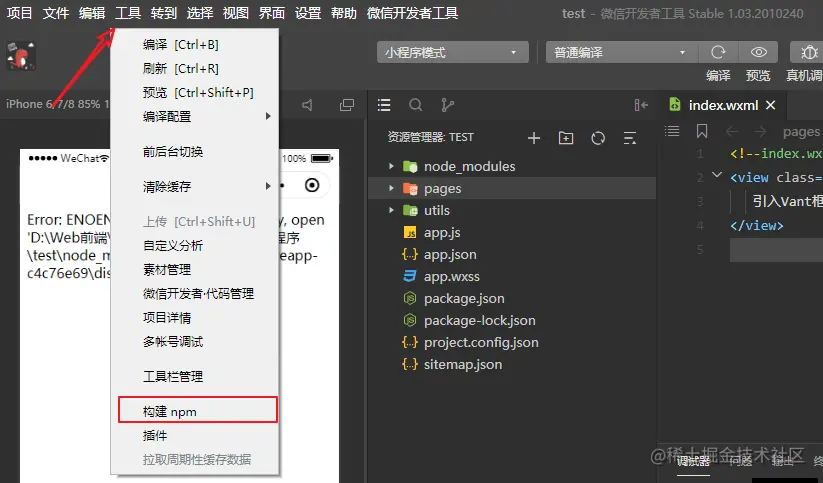The image size is (823, 483).
Task: Open the search panel icon
Action: pos(416,105)
